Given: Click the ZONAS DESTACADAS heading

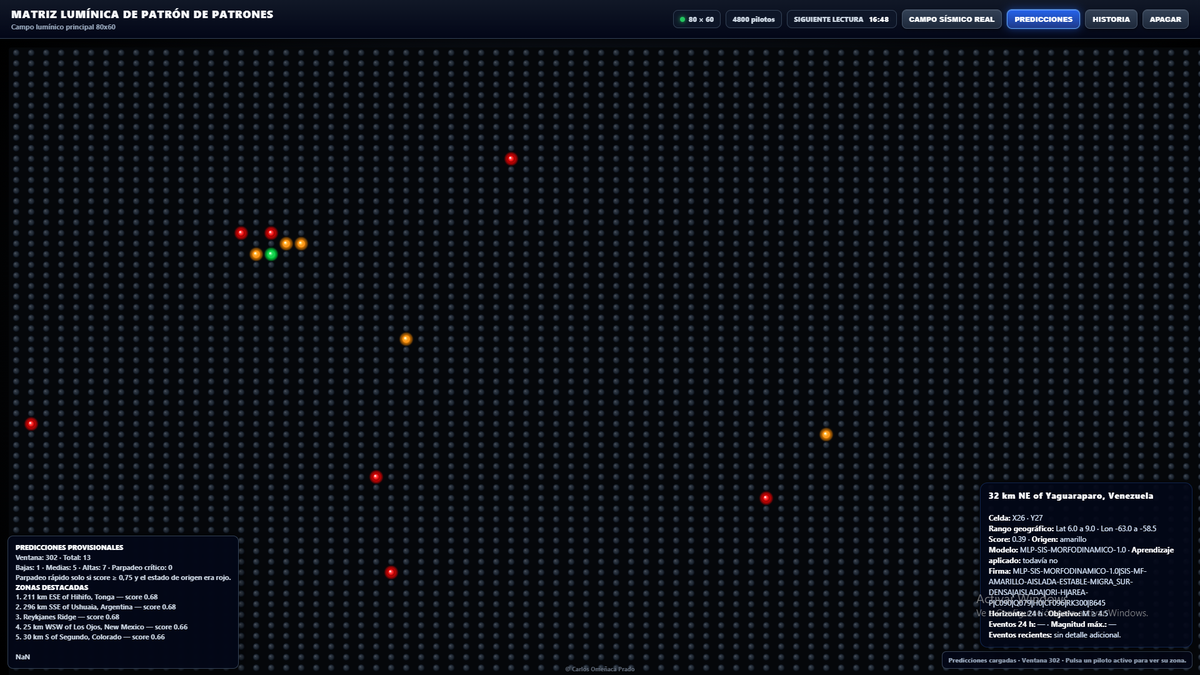Looking at the screenshot, I should point(52,587).
